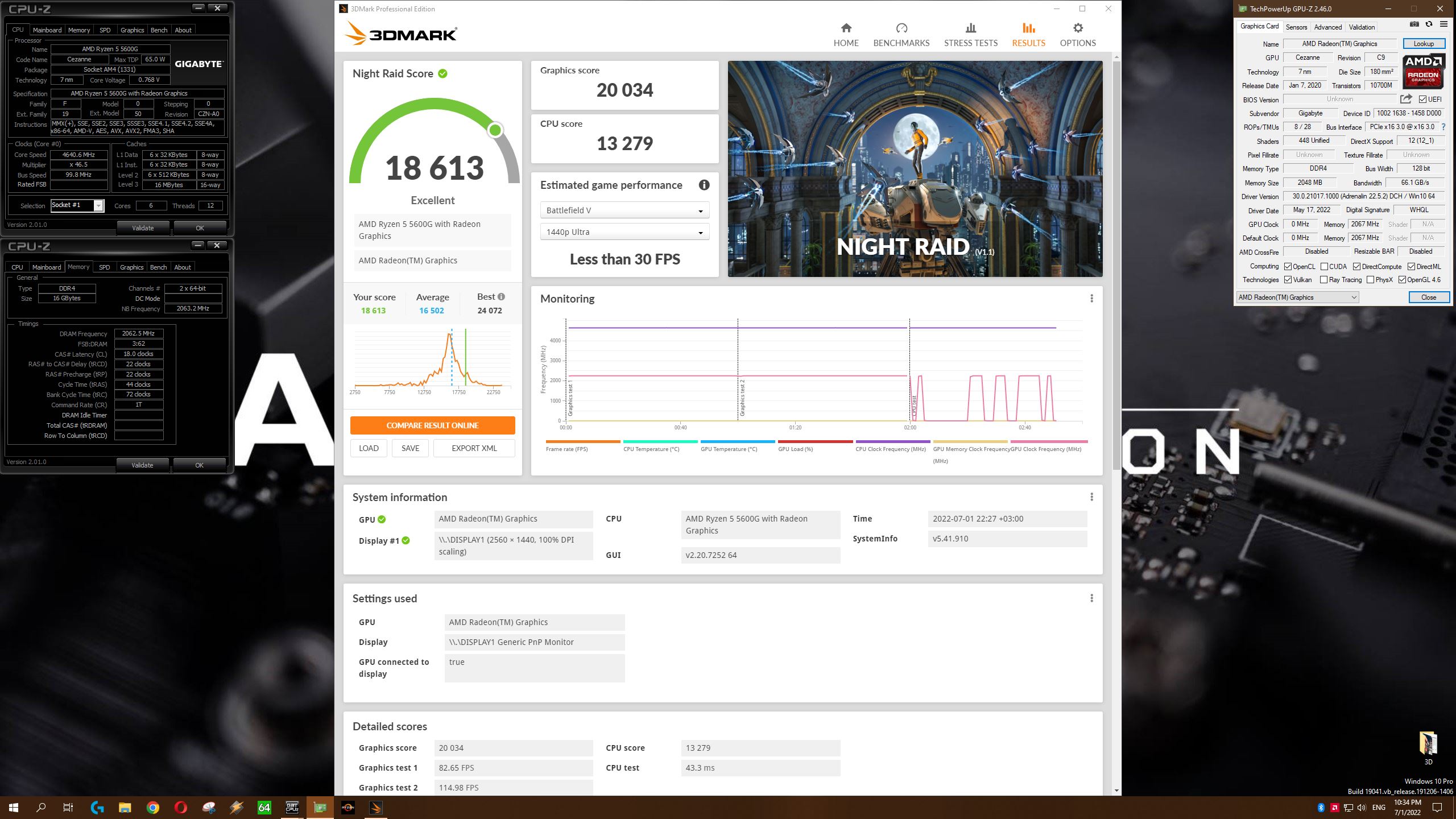The image size is (1456, 819).
Task: Take a GPU-Z screenshot with camera icon
Action: pos(1414,24)
